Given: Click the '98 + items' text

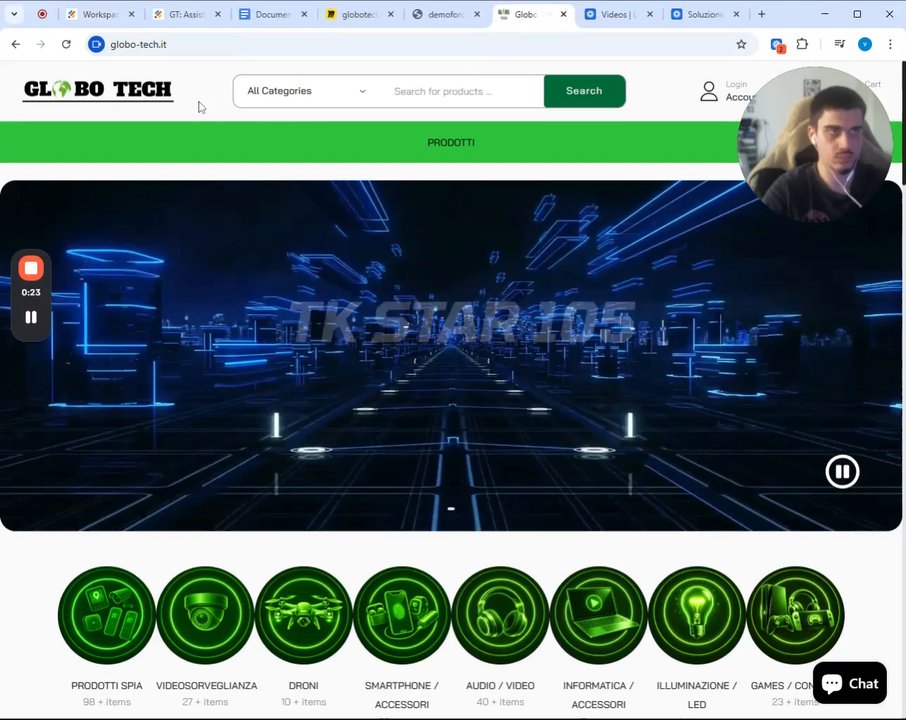Looking at the screenshot, I should click(107, 702).
